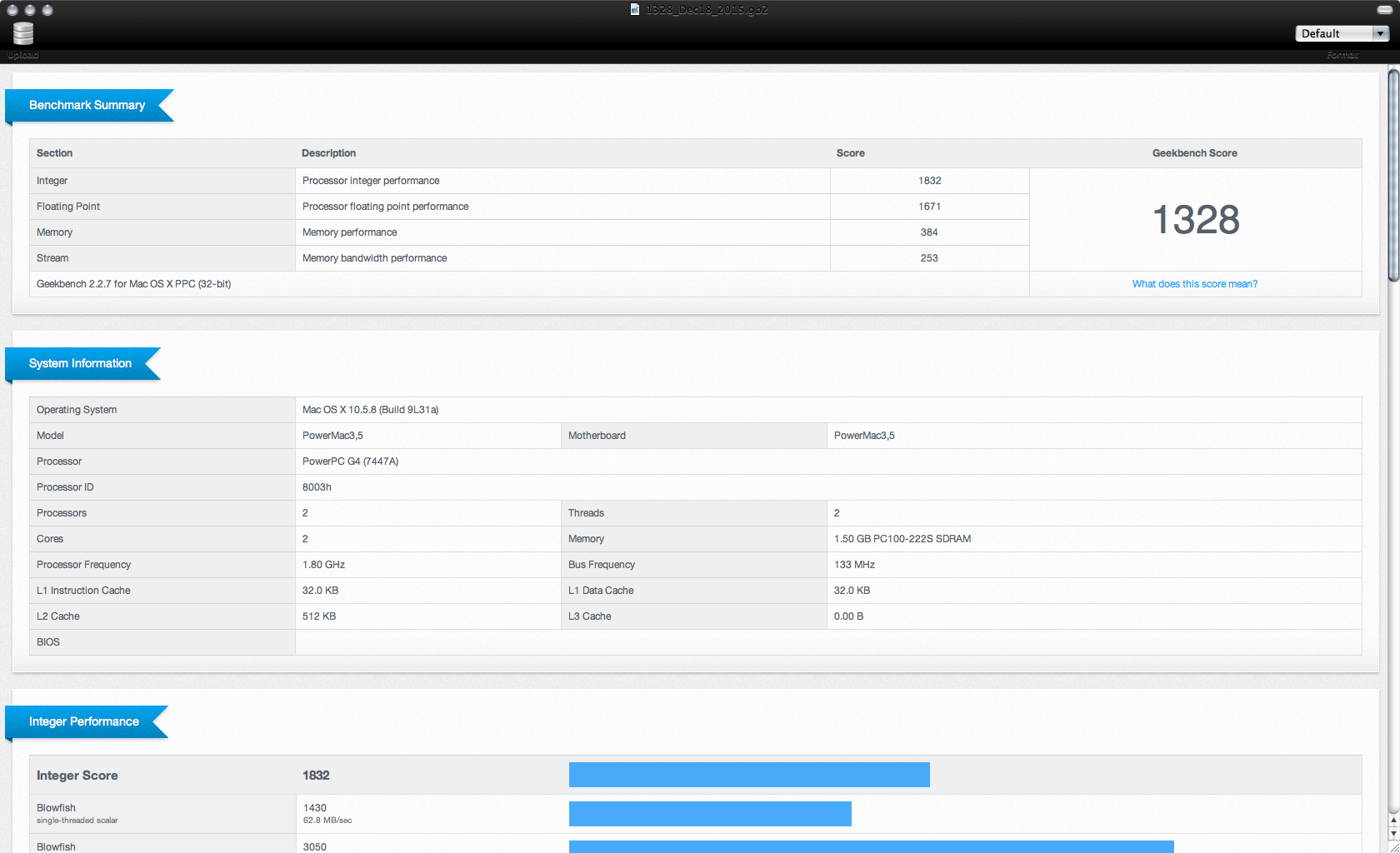Screen dimensions: 1400x853
Task: Click the "single-threaded scalar" Blowfish label
Action: click(x=77, y=821)
